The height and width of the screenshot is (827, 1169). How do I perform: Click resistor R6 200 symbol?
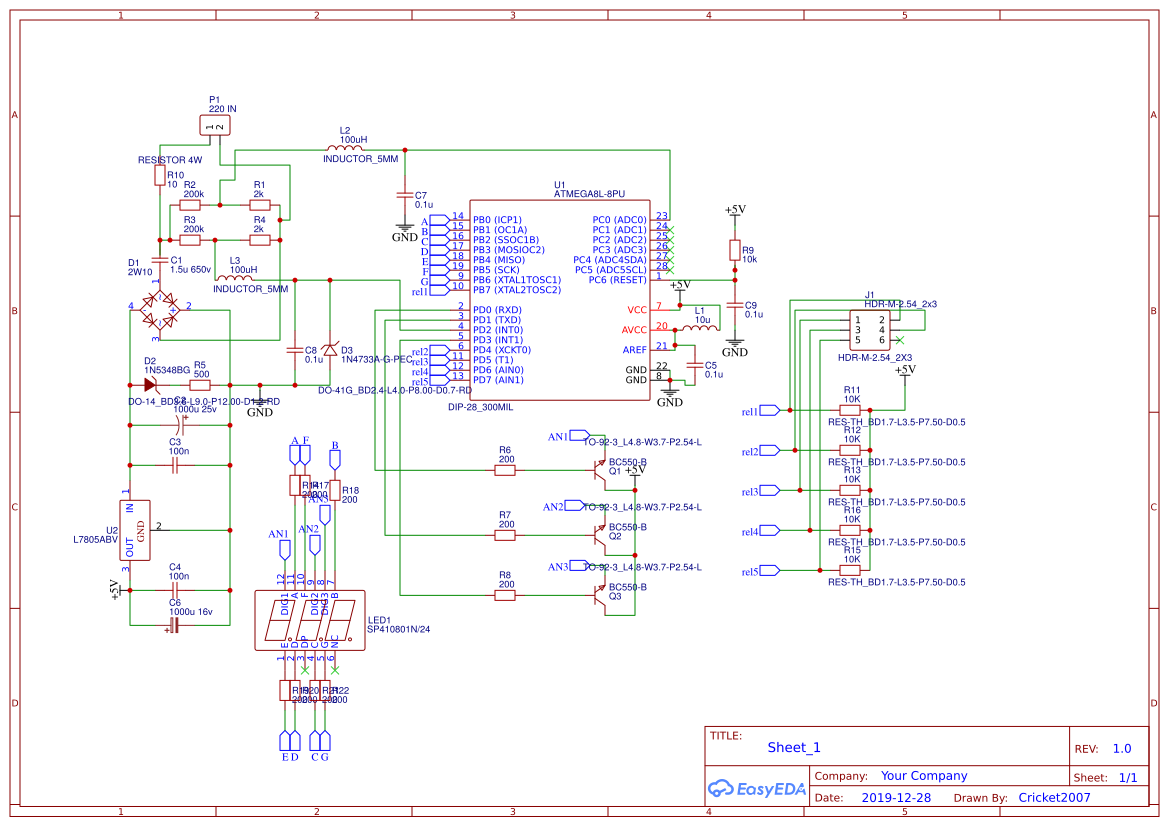pyautogui.click(x=505, y=471)
